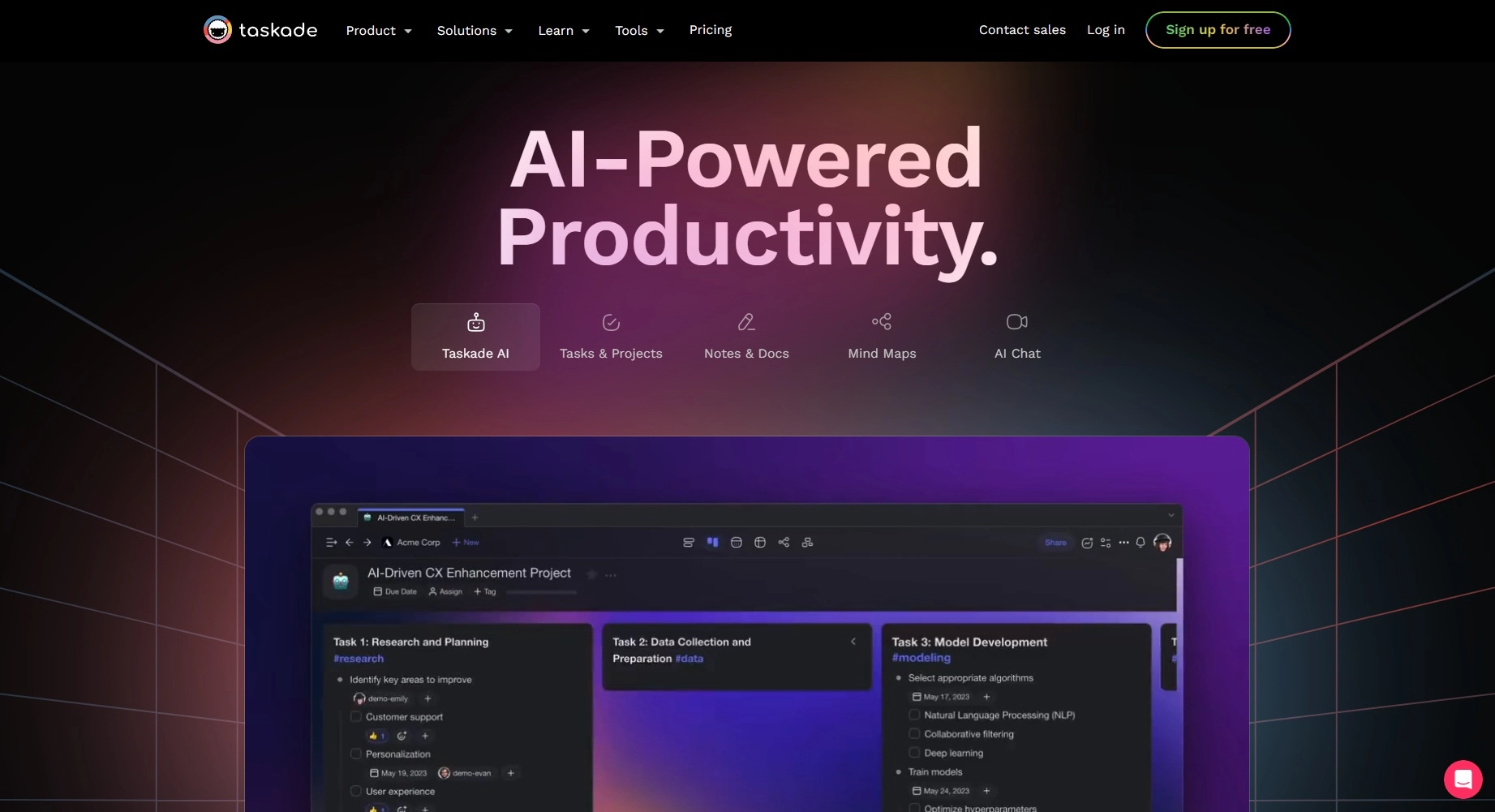The width and height of the screenshot is (1495, 812).
Task: Open the Solutions dropdown menu
Action: click(475, 31)
